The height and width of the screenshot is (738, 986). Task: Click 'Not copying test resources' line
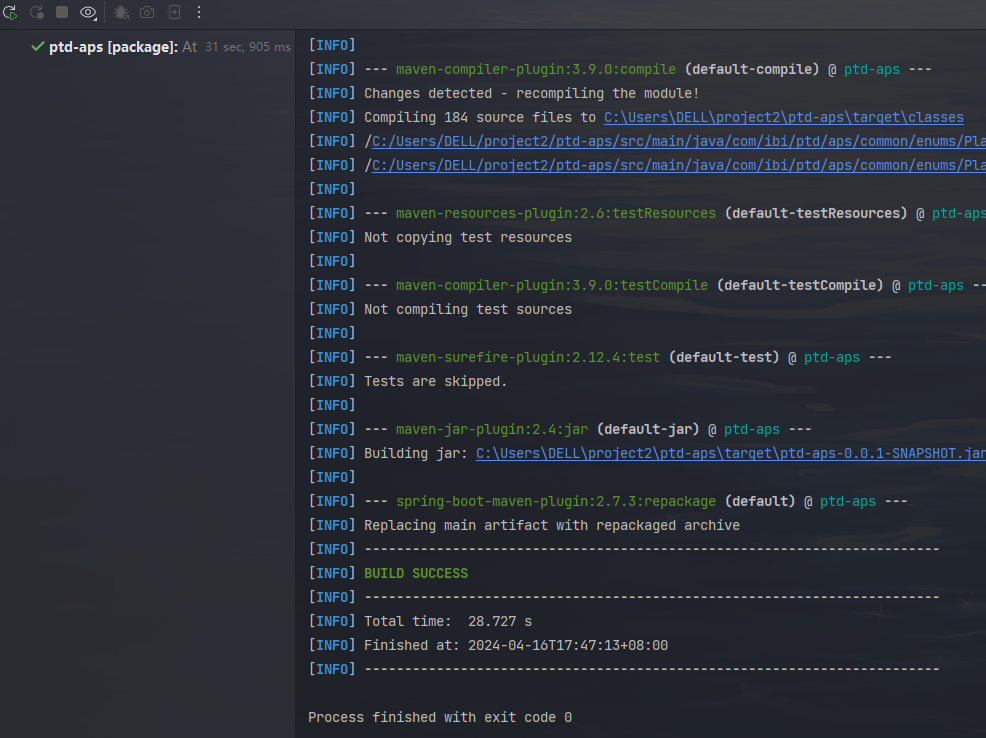[468, 238]
